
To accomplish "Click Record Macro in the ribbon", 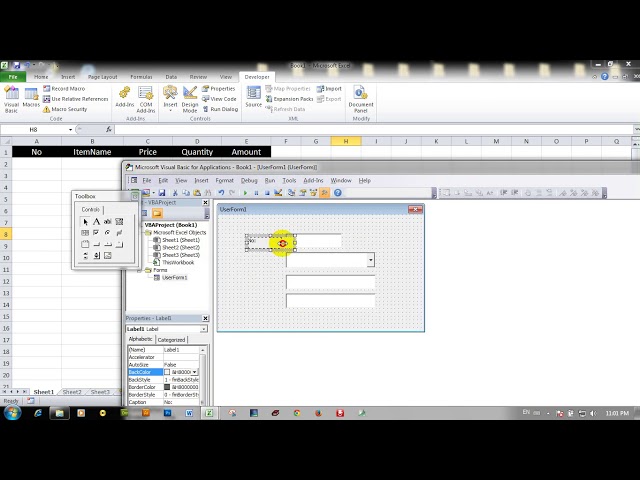I will click(x=64, y=89).
